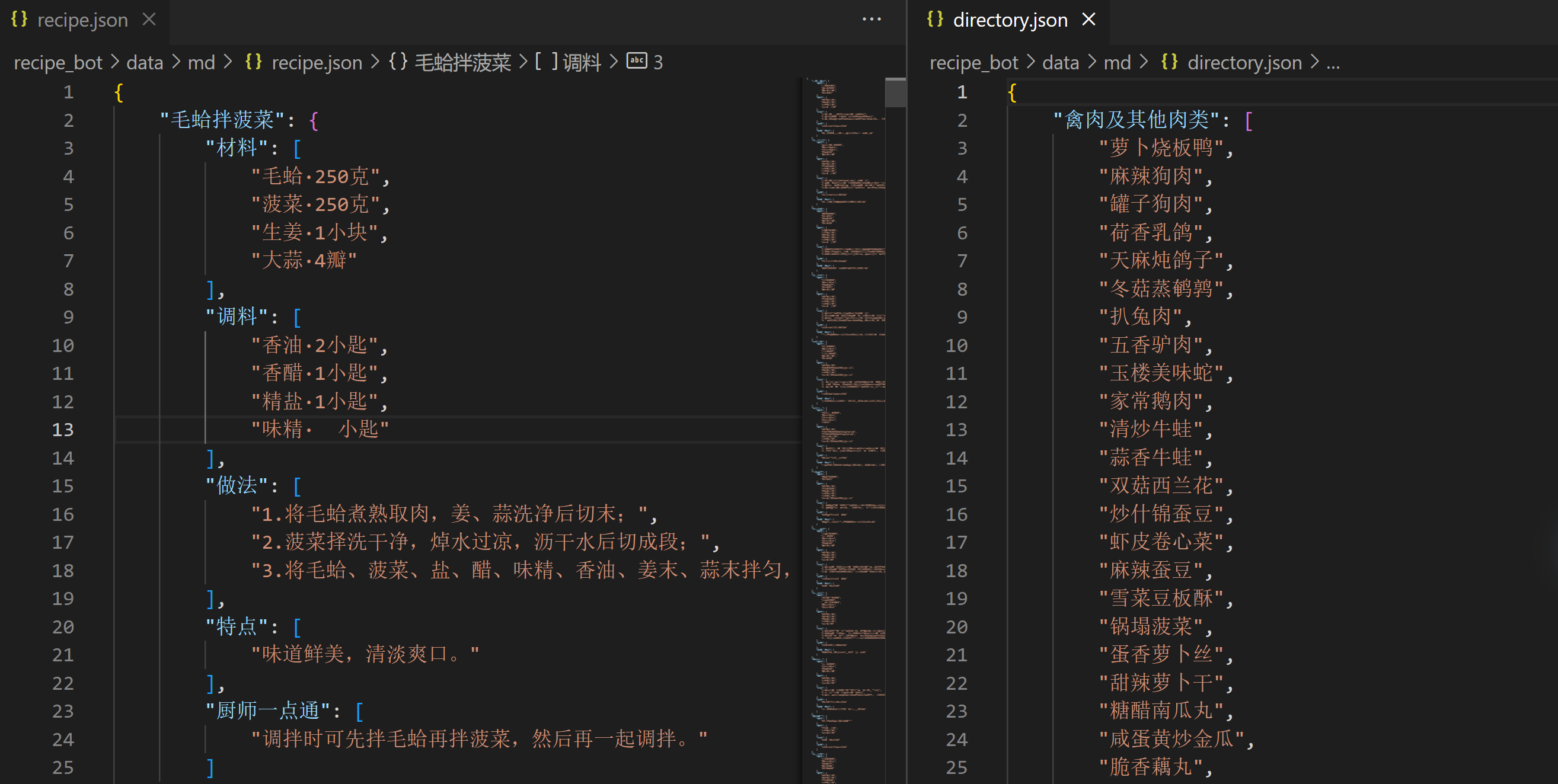Click the breadcrumb ellipsis in the right editor

click(x=1333, y=62)
